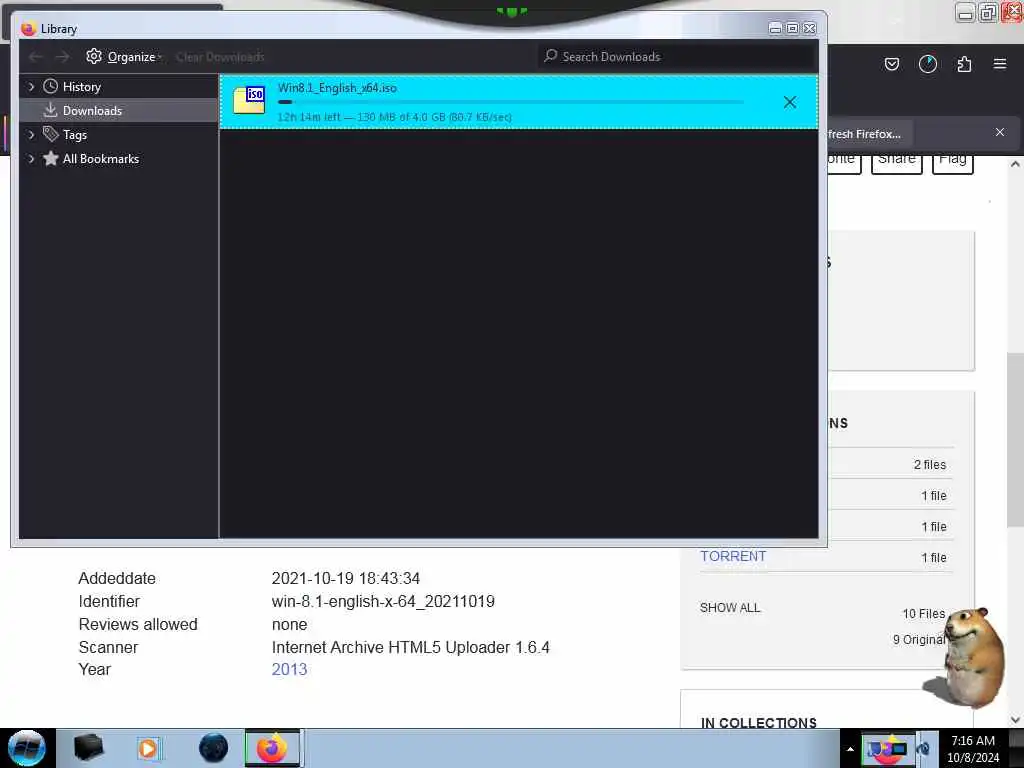Click the Organize gear icon
1024x768 pixels.
[94, 56]
